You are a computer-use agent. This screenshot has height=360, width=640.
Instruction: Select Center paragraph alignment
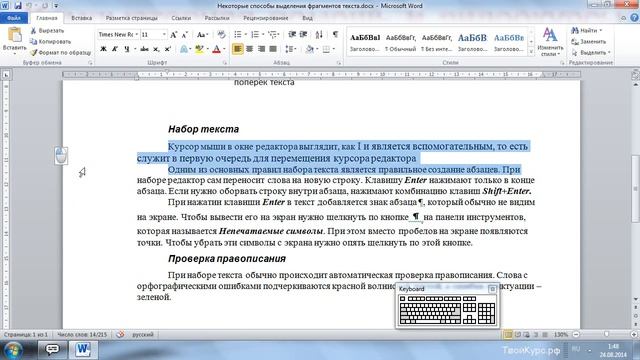[249, 49]
